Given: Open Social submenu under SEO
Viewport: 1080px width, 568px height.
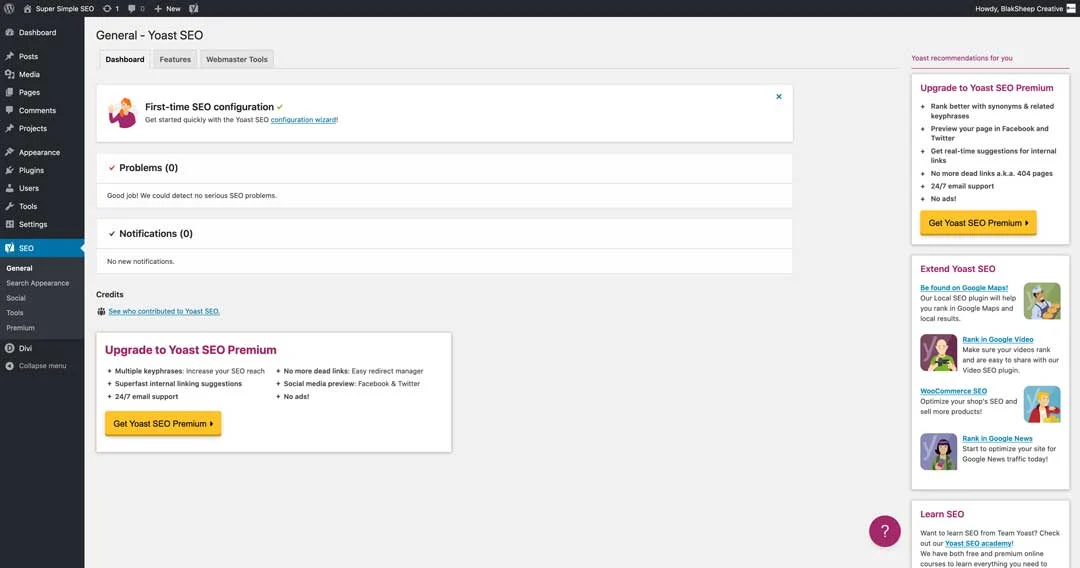Looking at the screenshot, I should pos(16,298).
